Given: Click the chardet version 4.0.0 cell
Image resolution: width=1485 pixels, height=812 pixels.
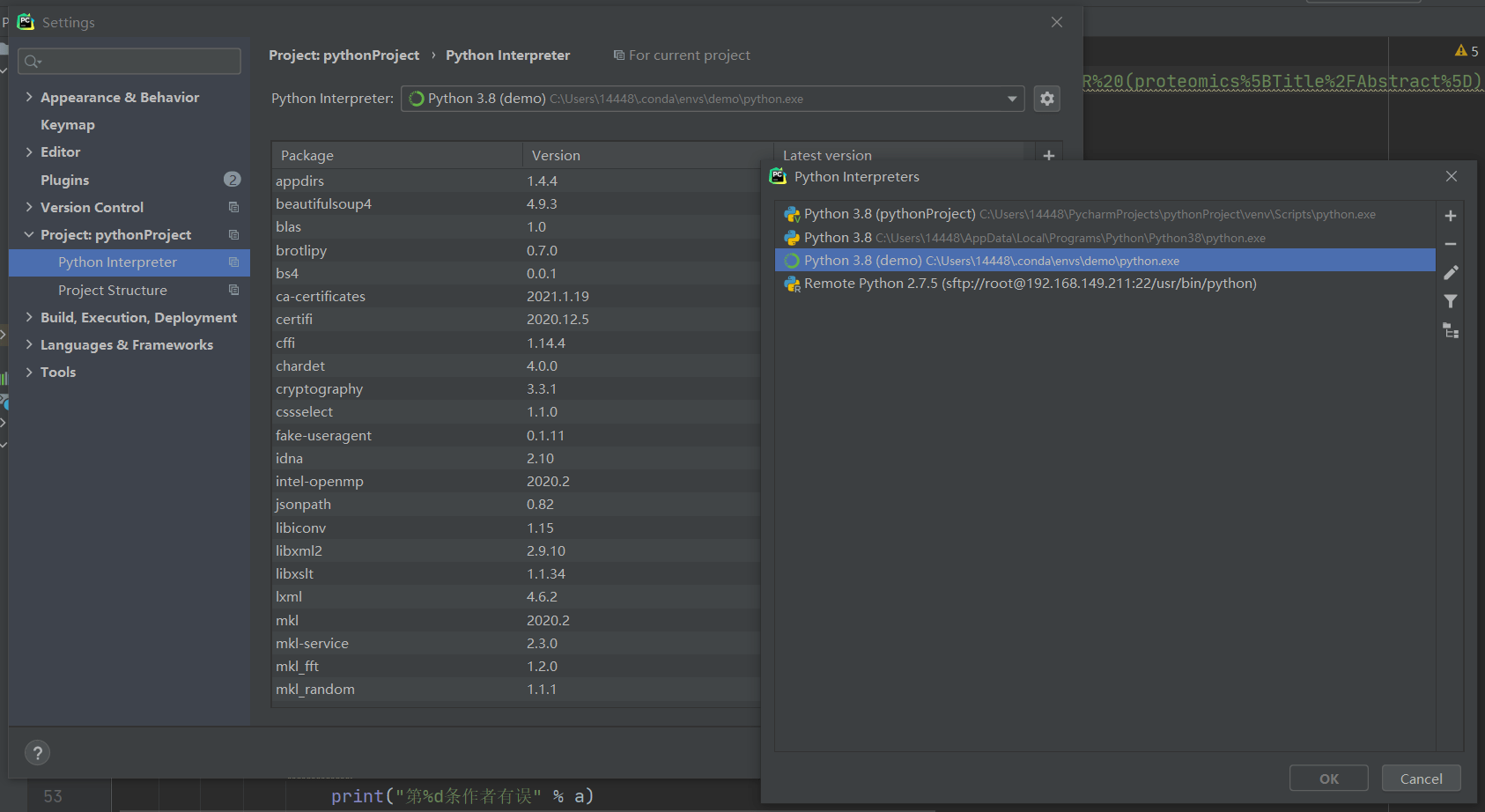Looking at the screenshot, I should tap(542, 365).
